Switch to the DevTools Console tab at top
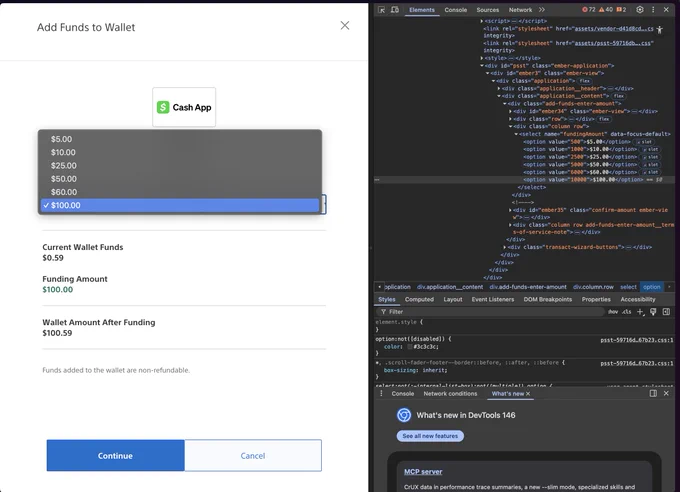This screenshot has height=492, width=680. click(x=455, y=10)
